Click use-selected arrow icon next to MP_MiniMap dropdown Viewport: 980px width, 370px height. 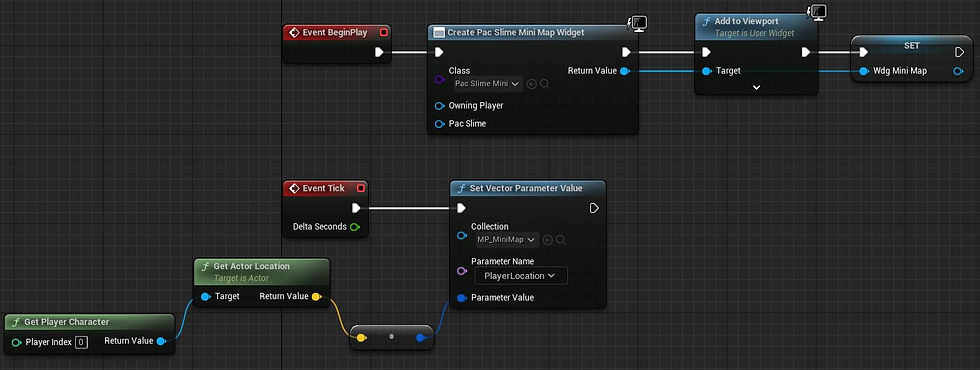point(548,240)
